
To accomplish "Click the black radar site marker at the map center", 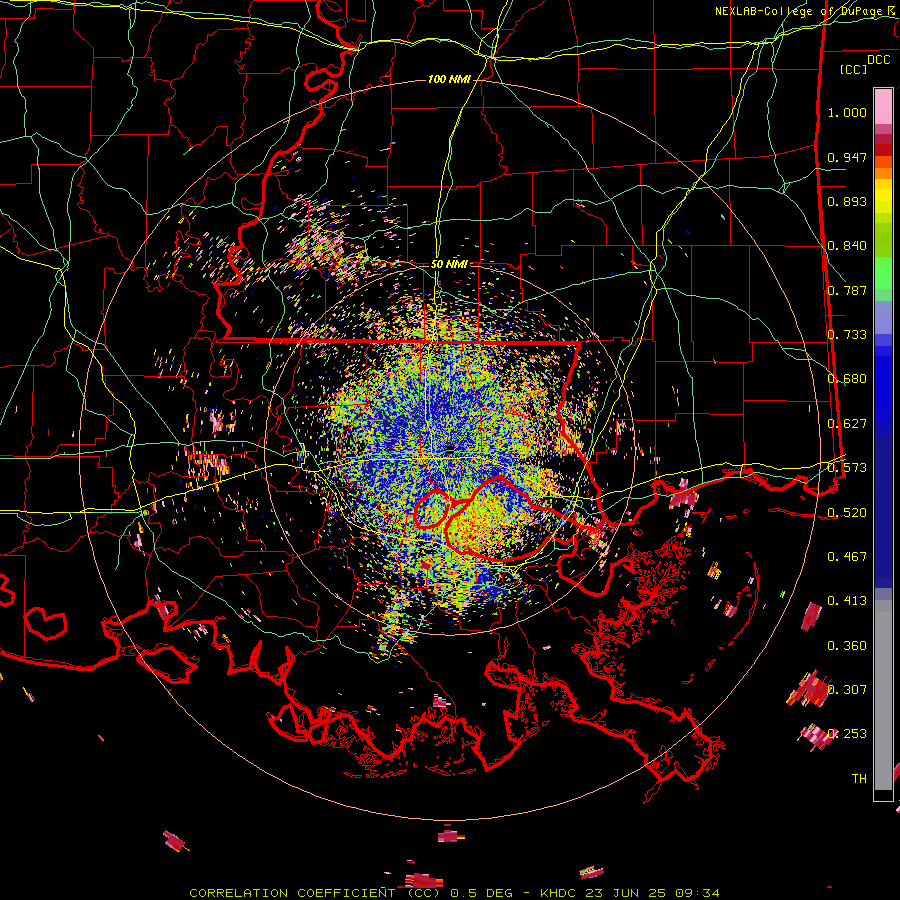I will [451, 448].
